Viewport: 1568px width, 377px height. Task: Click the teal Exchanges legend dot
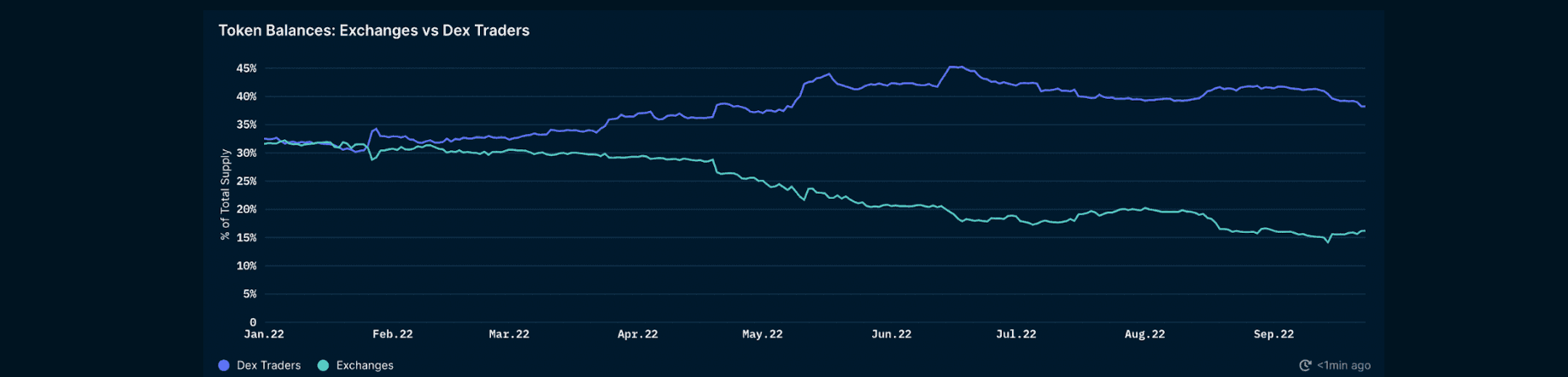click(x=323, y=365)
